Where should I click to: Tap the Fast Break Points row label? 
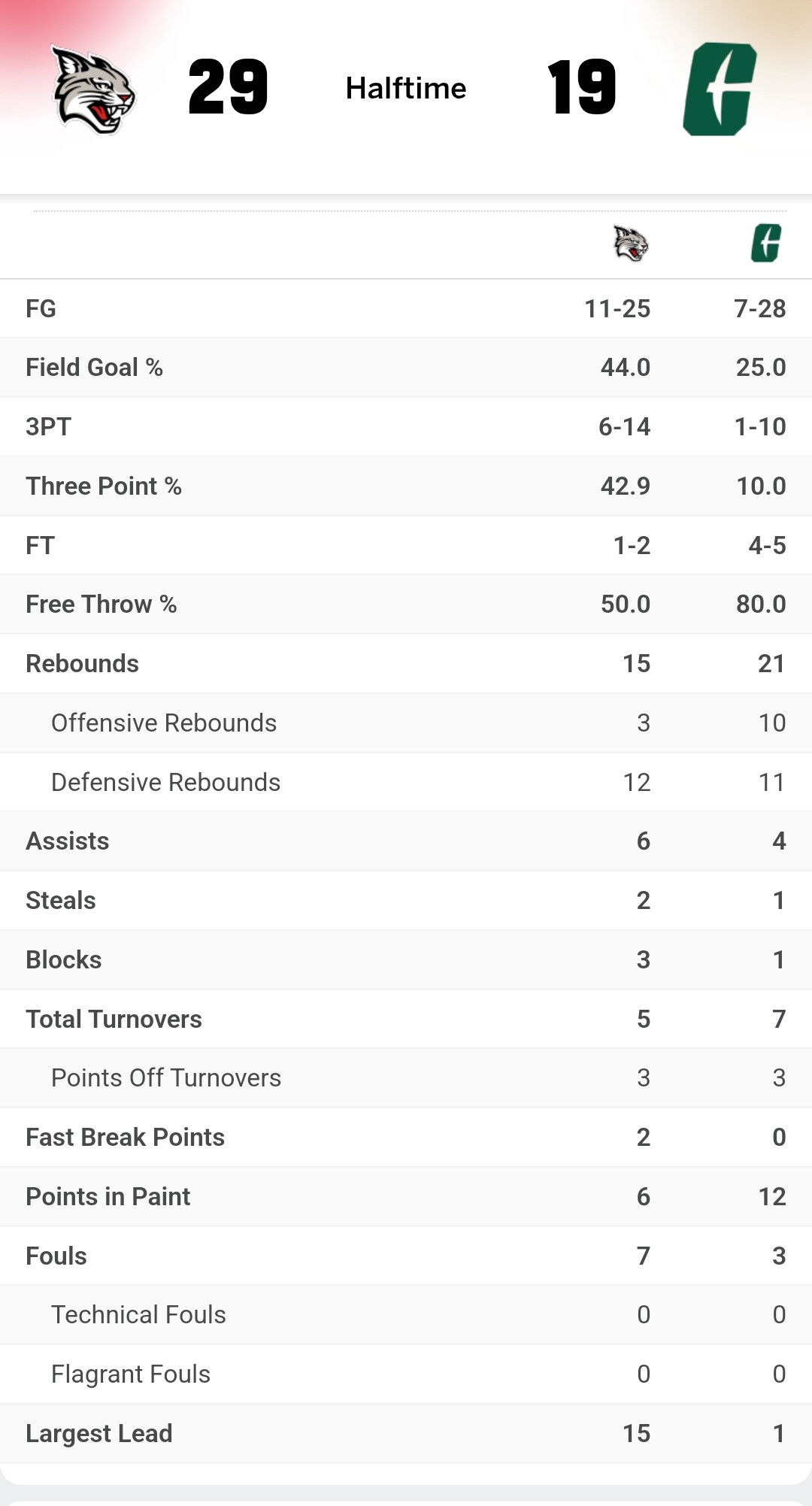126,1138
